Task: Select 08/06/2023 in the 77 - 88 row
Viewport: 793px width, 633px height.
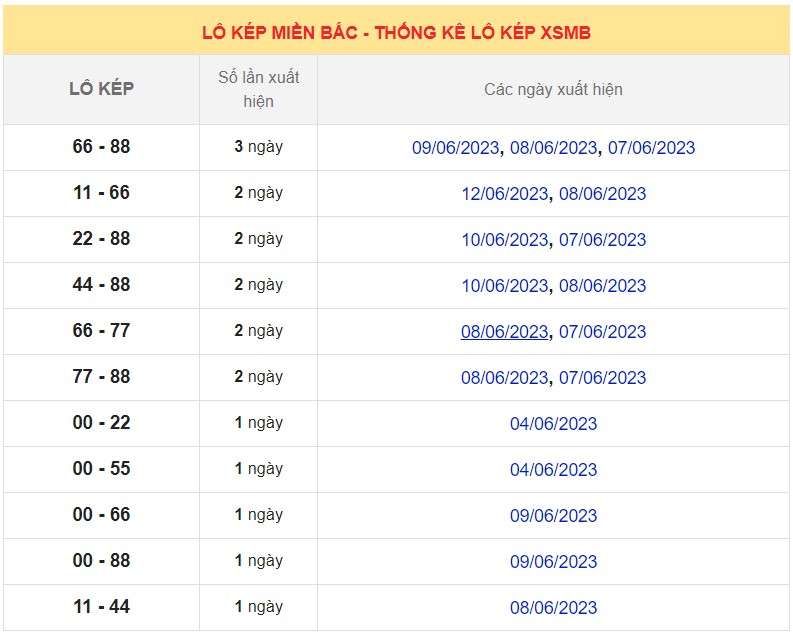Action: (505, 378)
